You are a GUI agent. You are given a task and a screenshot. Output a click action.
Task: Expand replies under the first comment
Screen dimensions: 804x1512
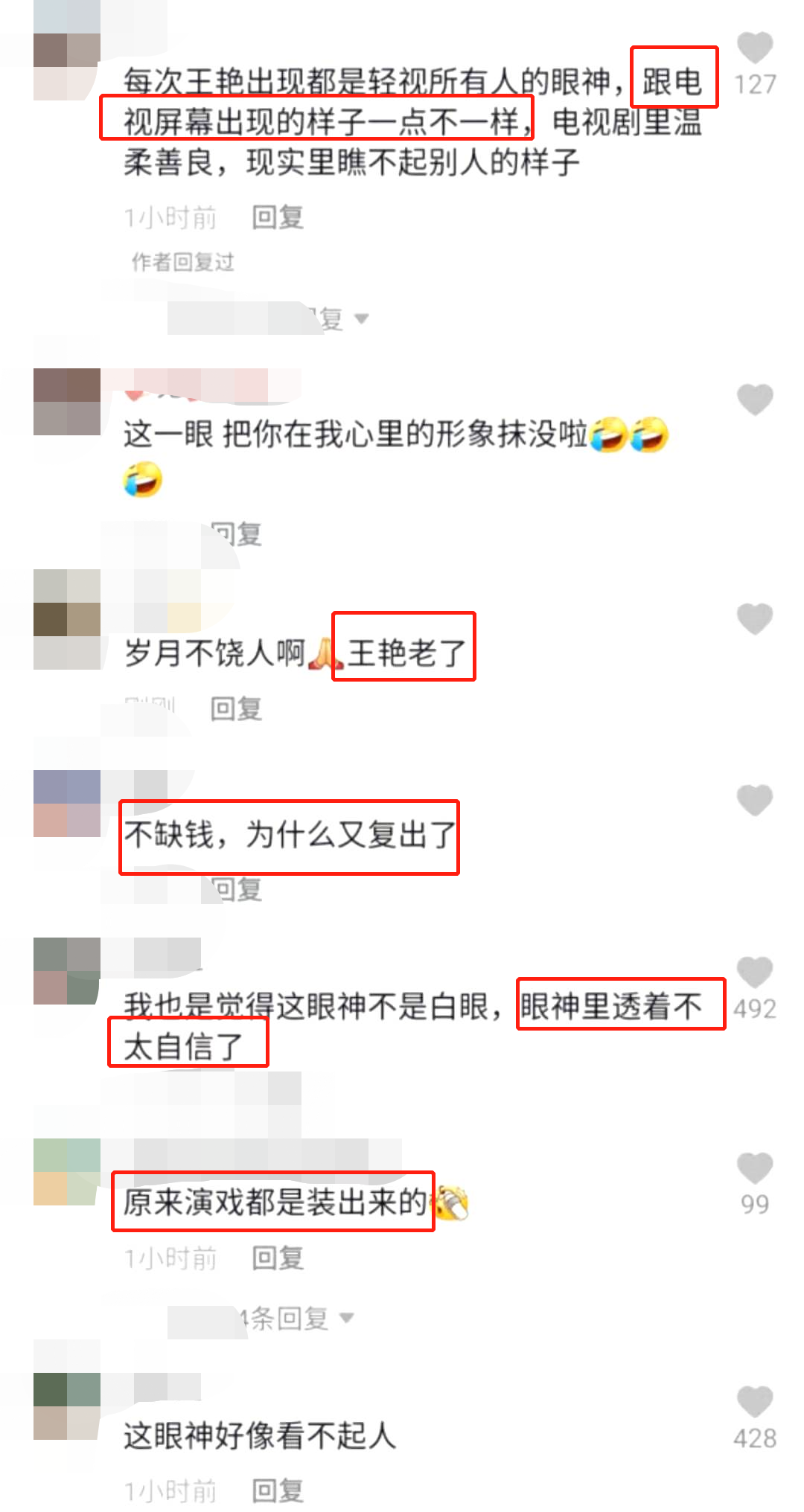(268, 318)
